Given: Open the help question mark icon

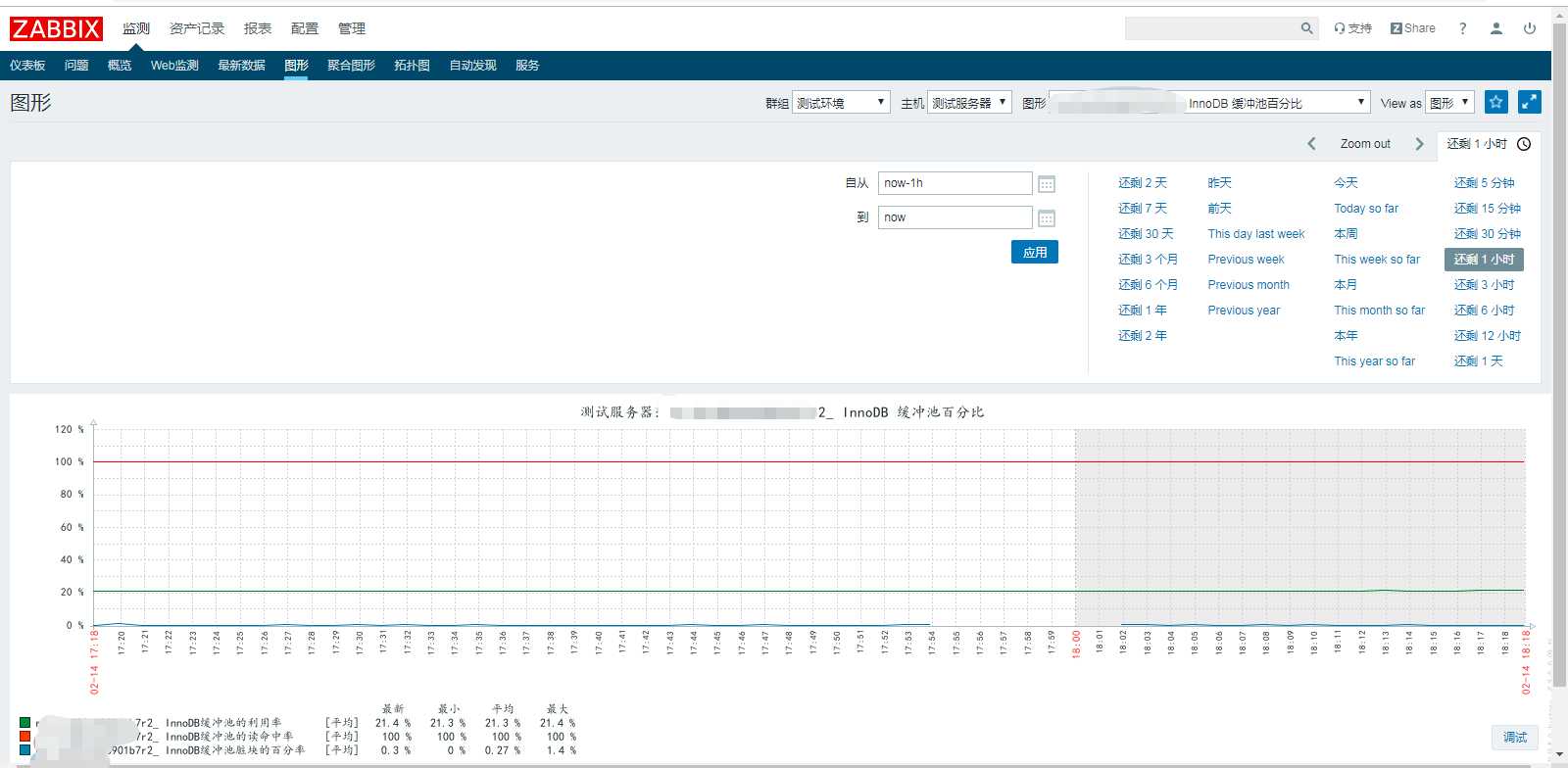Looking at the screenshot, I should click(x=1462, y=28).
